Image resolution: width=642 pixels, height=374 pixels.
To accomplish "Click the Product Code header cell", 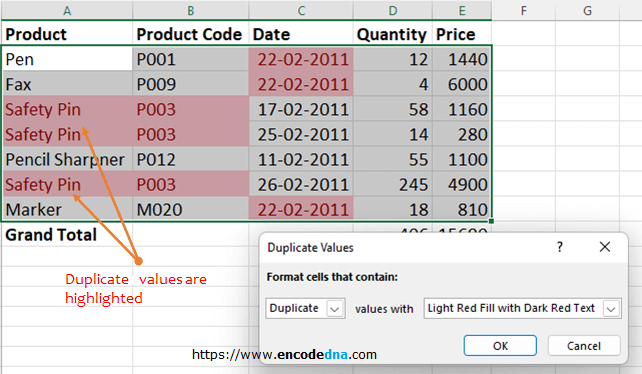I will pyautogui.click(x=191, y=34).
